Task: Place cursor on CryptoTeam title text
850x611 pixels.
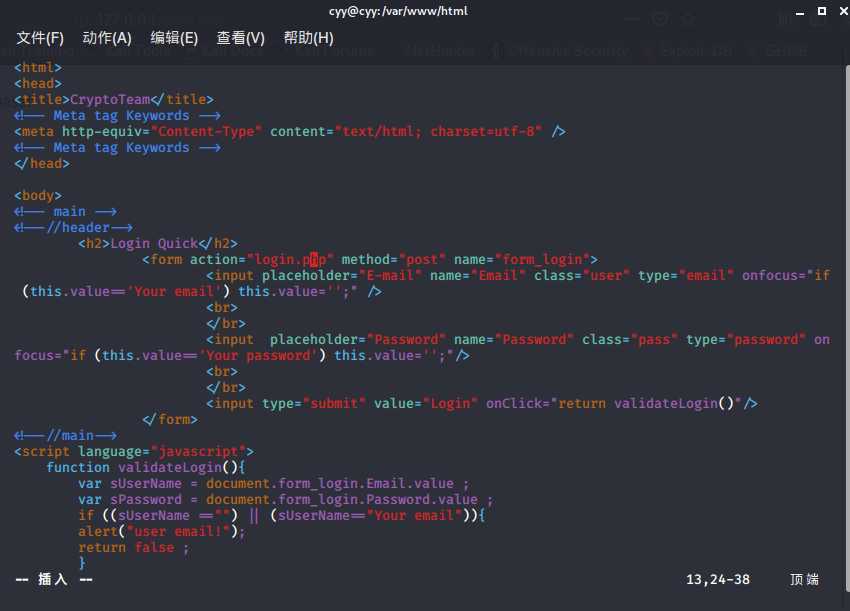Action: [x=110, y=100]
